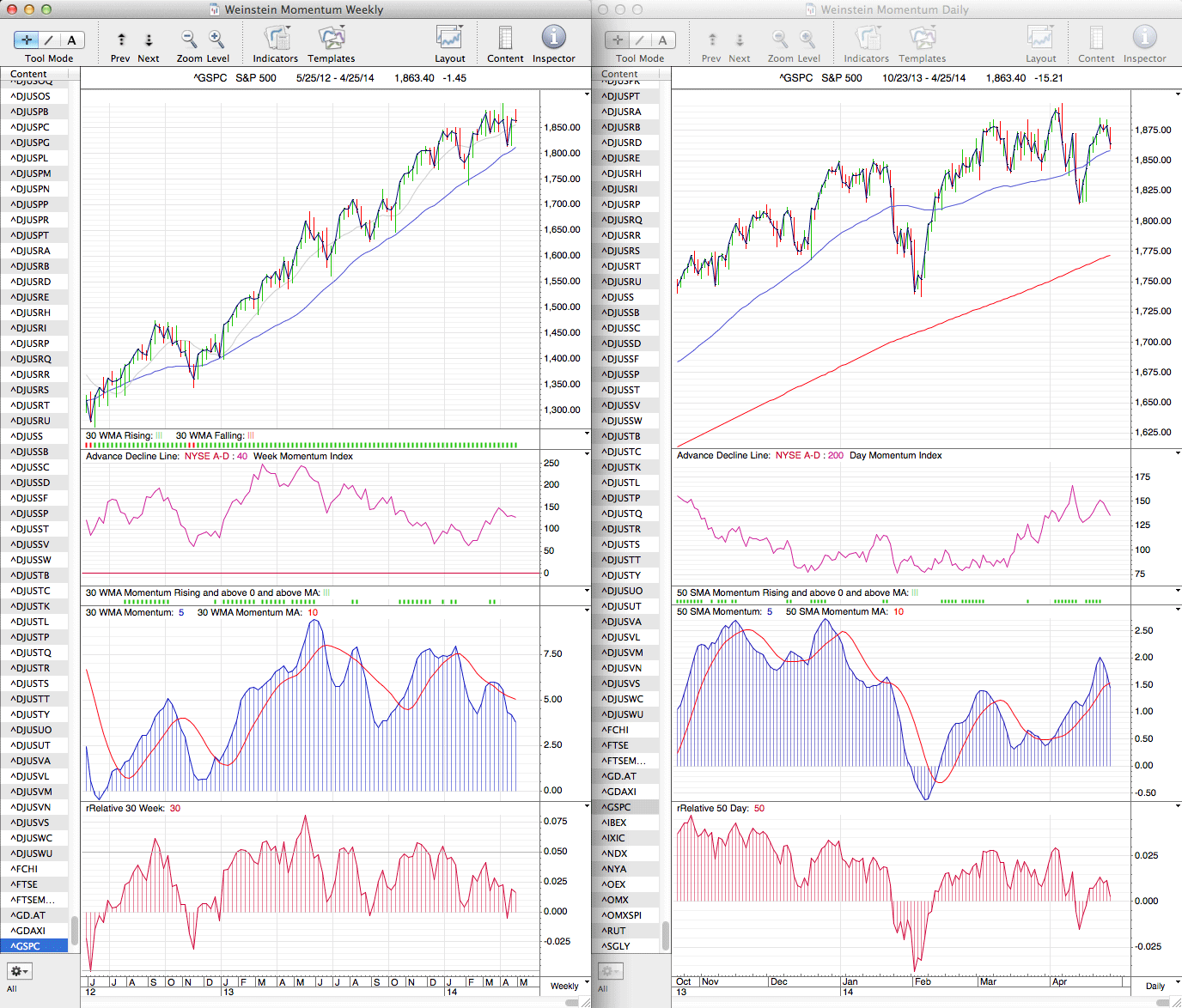Select crosshair tool in Weekly window

tap(27, 39)
